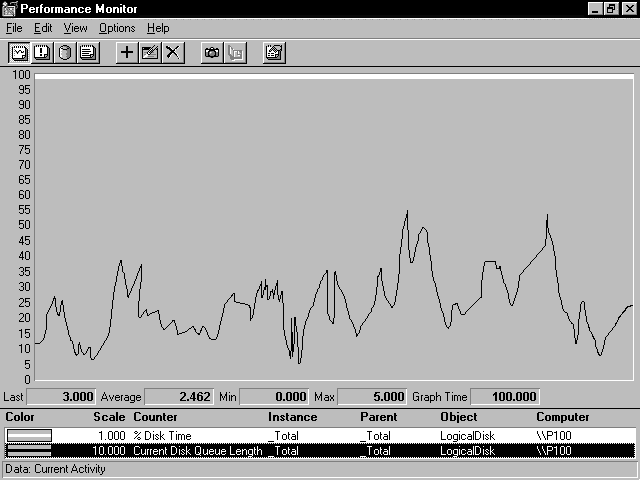Screen dimensions: 640x480
Task: Click the Color column header
Action: click(x=20, y=417)
